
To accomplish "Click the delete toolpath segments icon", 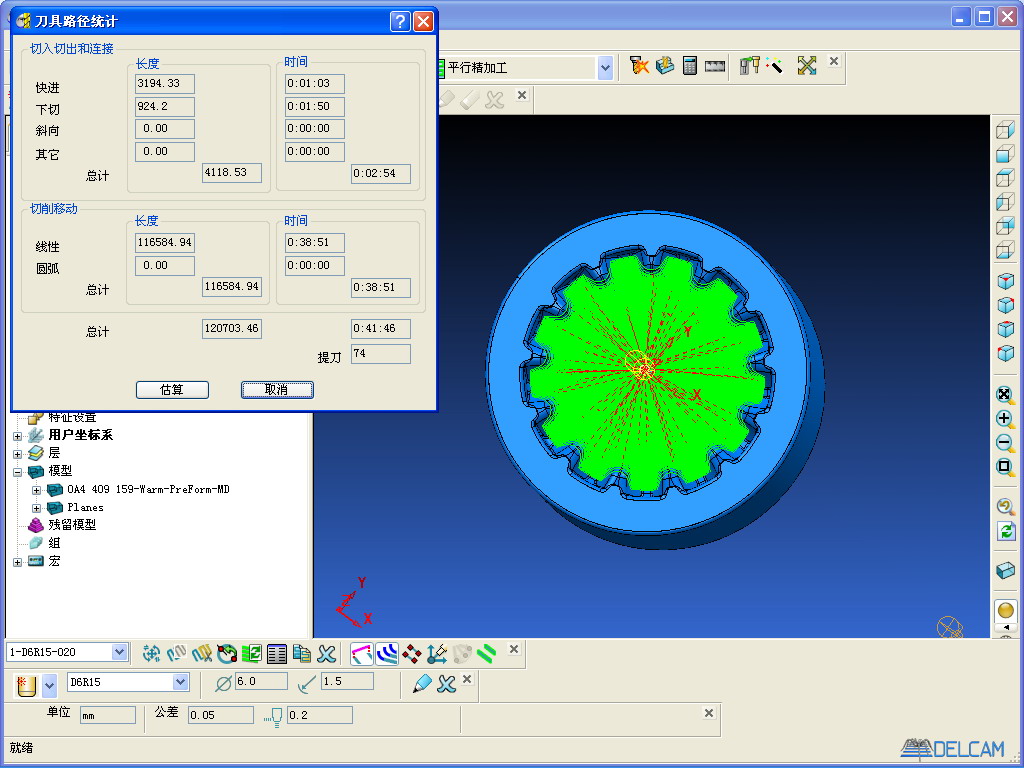I will (x=202, y=653).
